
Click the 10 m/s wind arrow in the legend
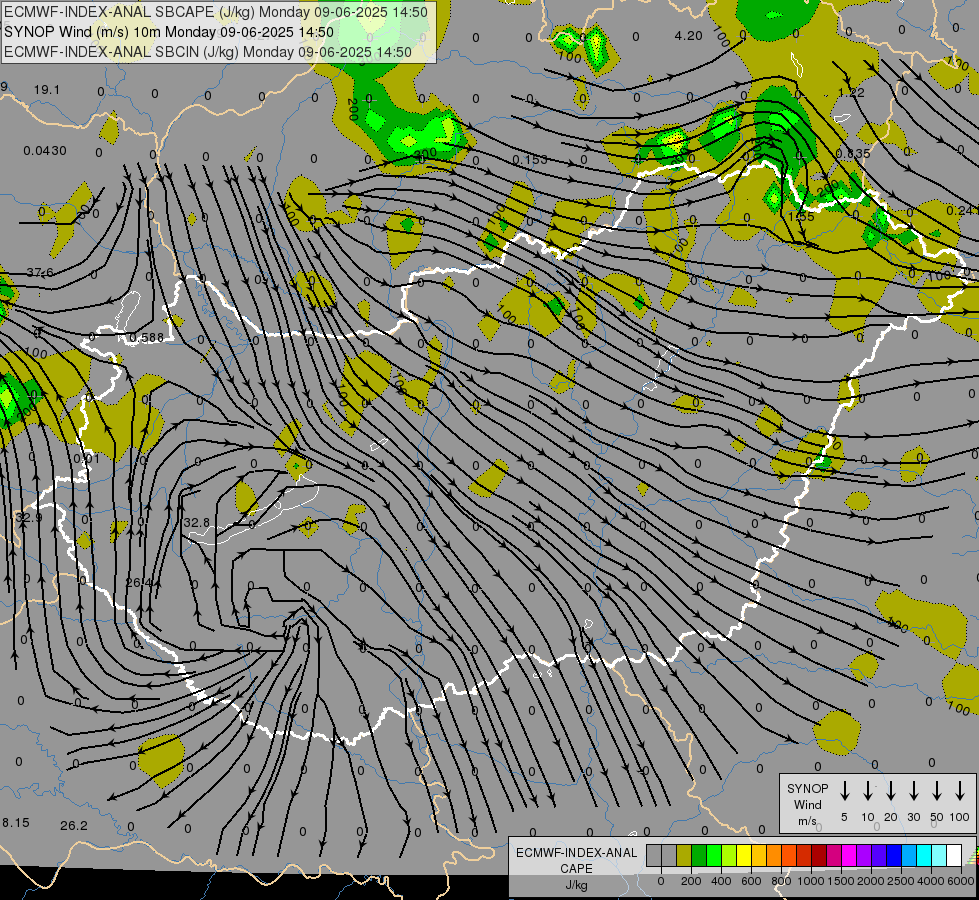[x=868, y=791]
